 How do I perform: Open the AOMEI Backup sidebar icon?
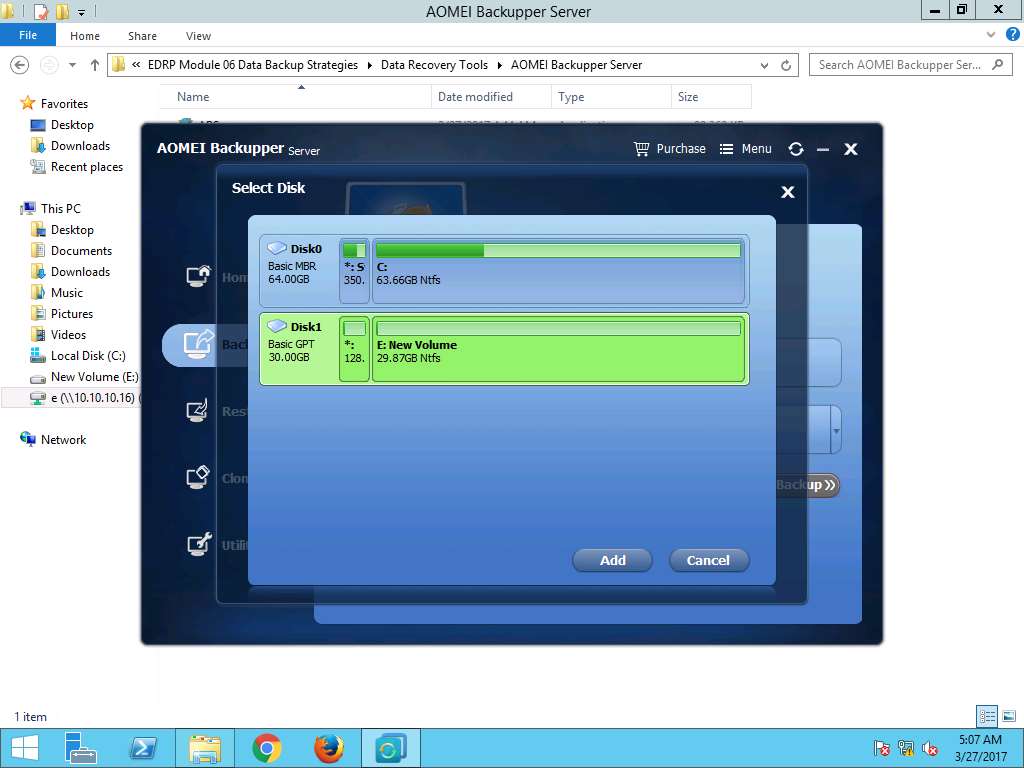point(198,344)
